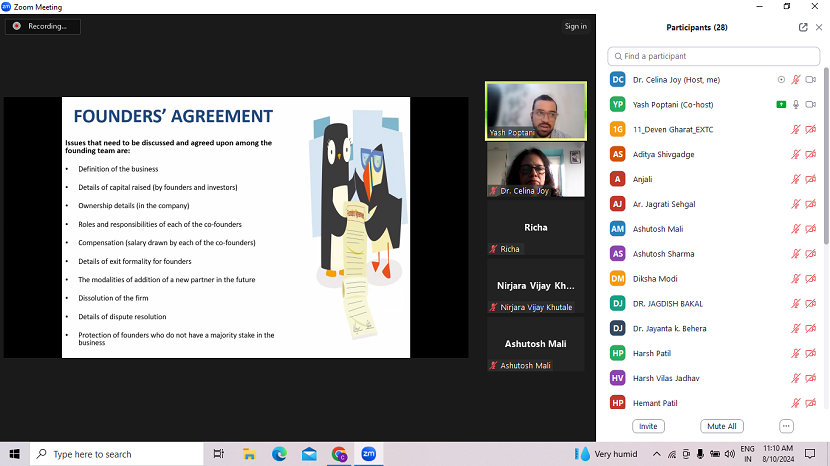
Task: Toggle mute icon for Ashutosh Mali in list
Action: [x=796, y=229]
